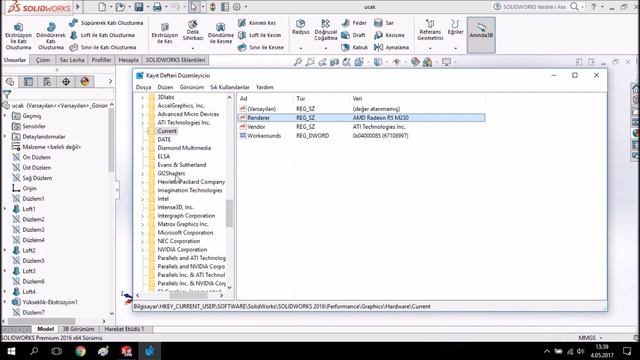Switch to the Sac Levha tab
Screen dimensions: 640x360
72,60
